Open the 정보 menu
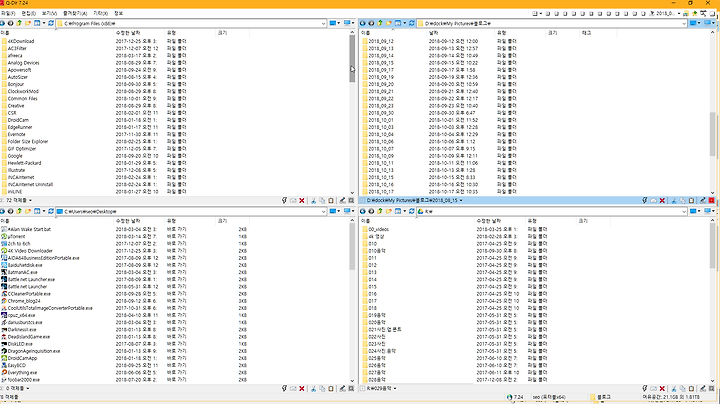720x404 pixels. (x=118, y=14)
